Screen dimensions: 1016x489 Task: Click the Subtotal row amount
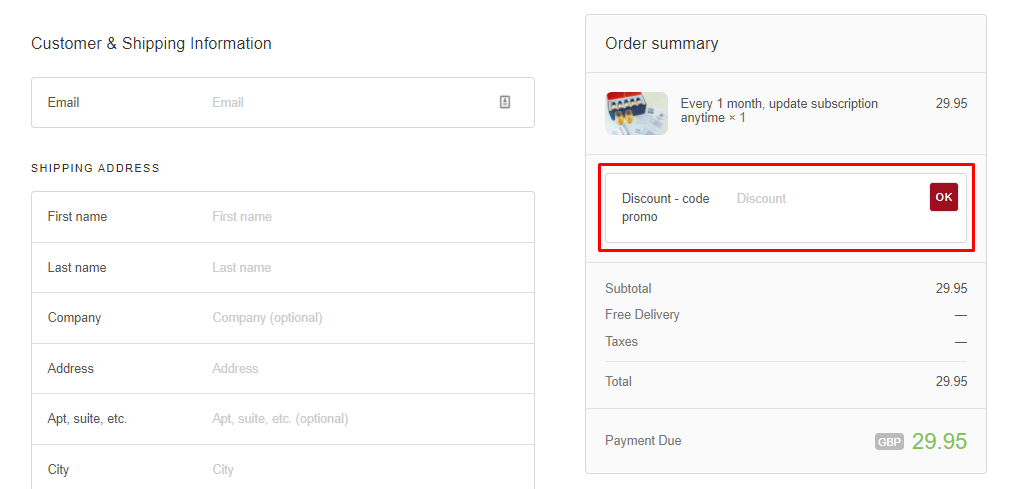click(x=951, y=288)
